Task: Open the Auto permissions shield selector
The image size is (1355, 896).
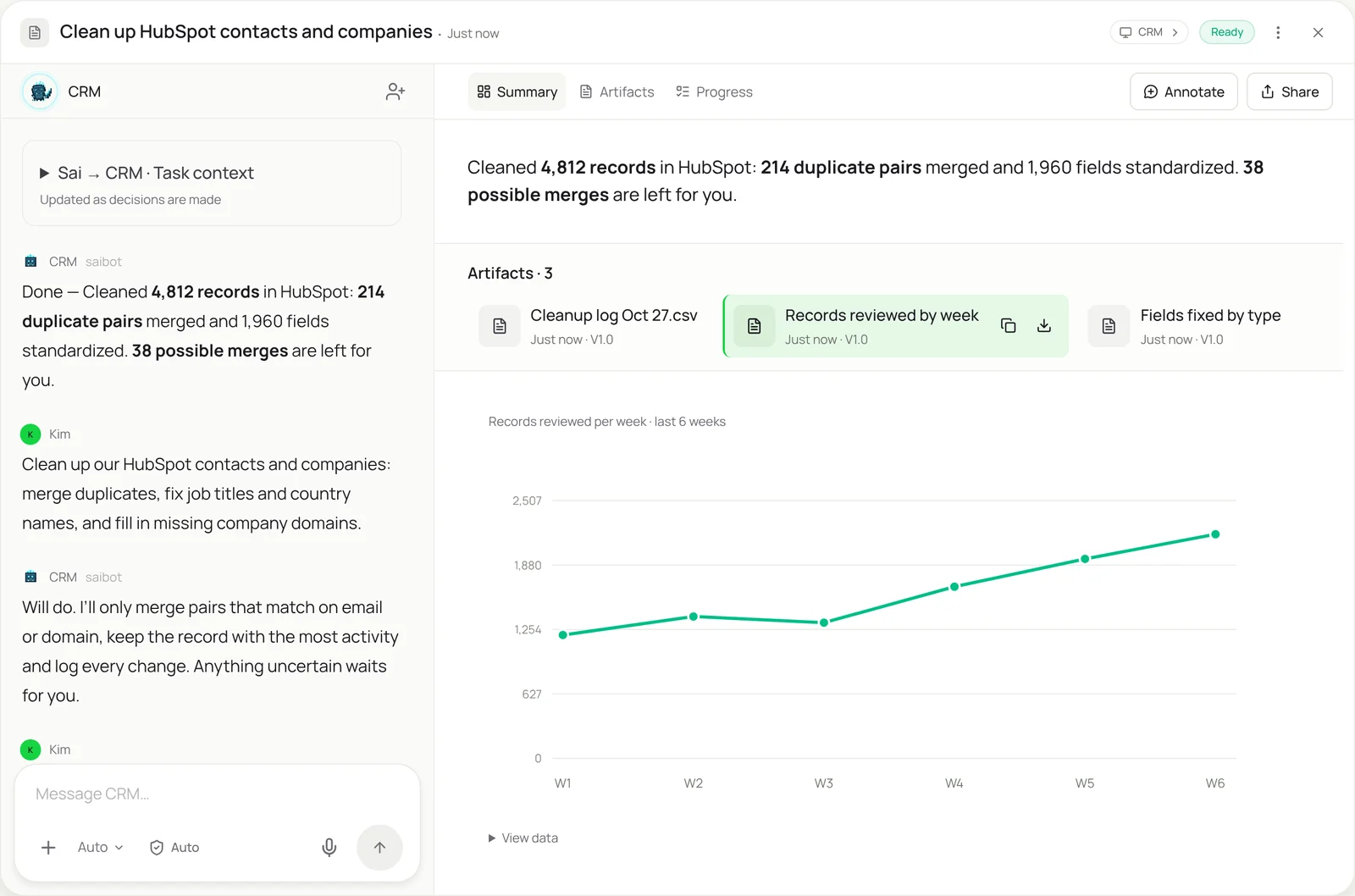Action: point(174,848)
